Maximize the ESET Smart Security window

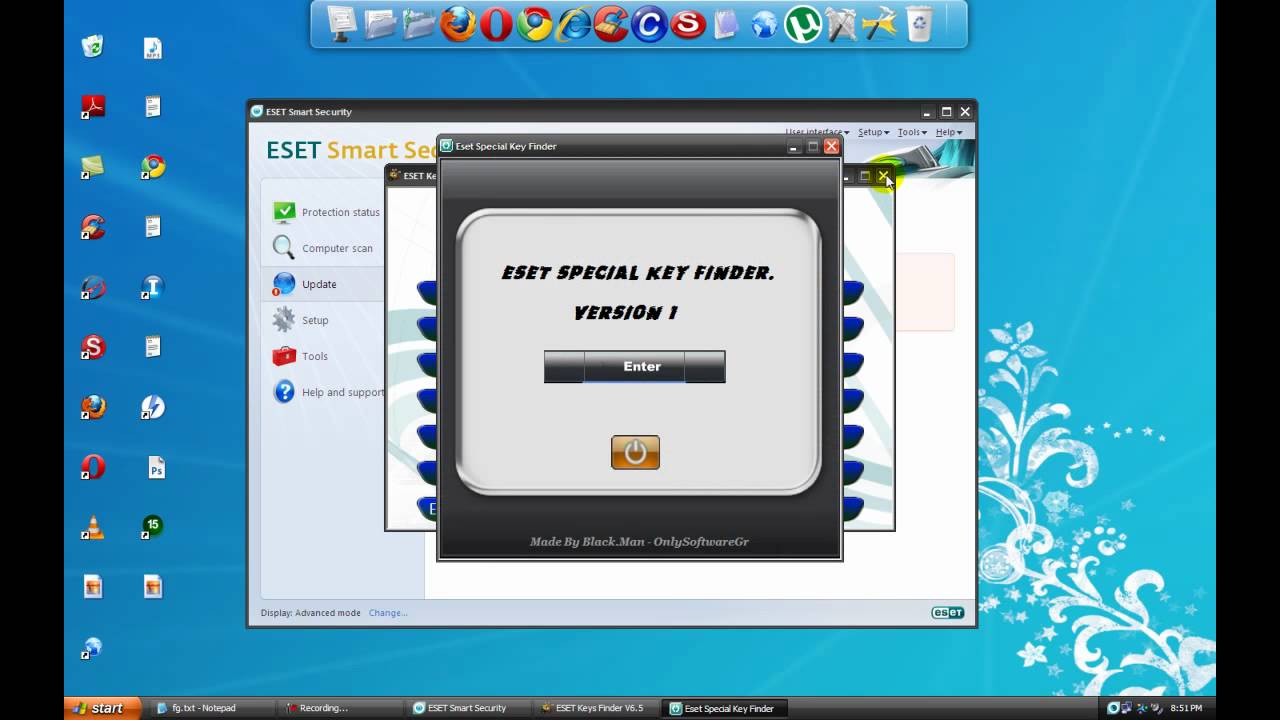[x=946, y=112]
